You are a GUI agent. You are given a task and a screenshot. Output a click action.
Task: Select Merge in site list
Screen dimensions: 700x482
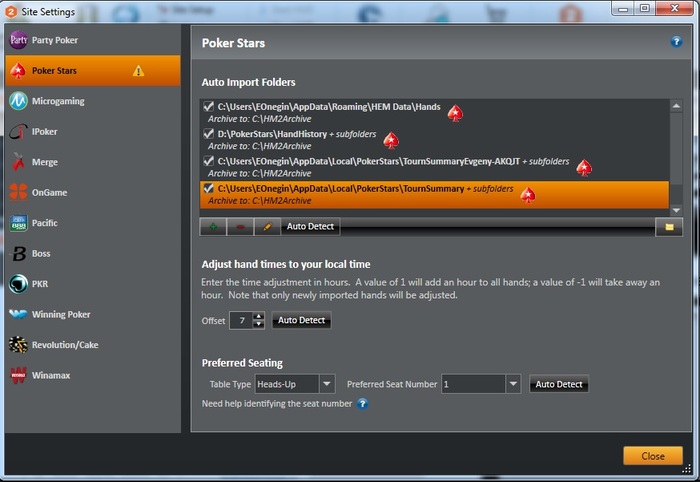(x=92, y=162)
